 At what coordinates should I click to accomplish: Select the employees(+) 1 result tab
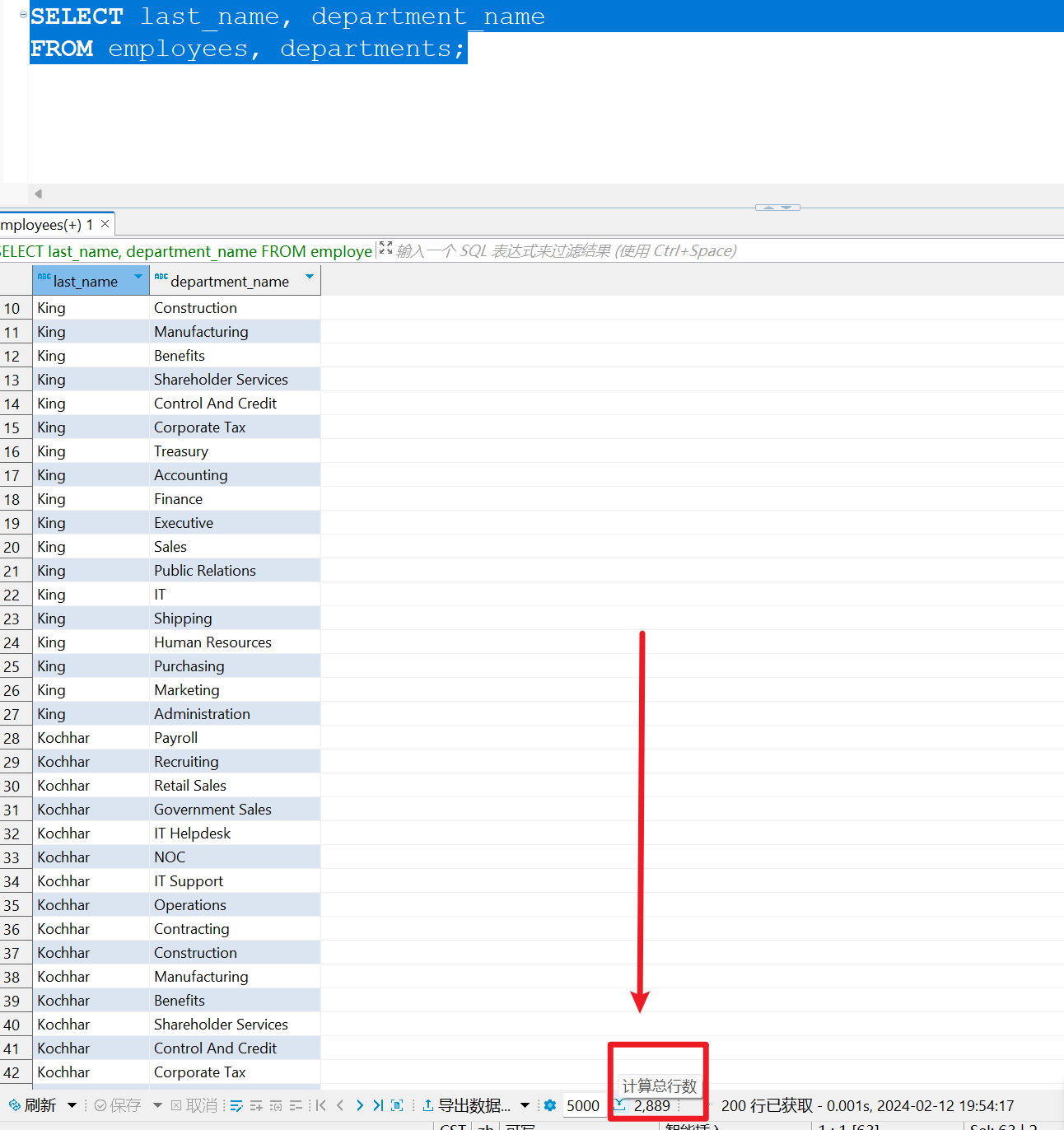click(x=45, y=225)
